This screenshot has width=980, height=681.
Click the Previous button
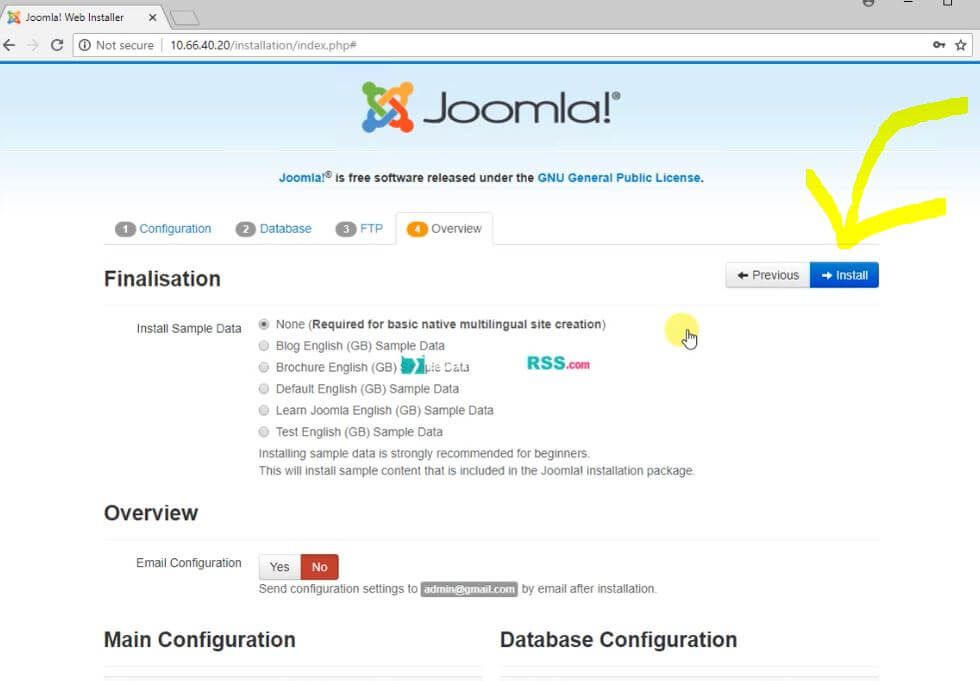pyautogui.click(x=767, y=274)
